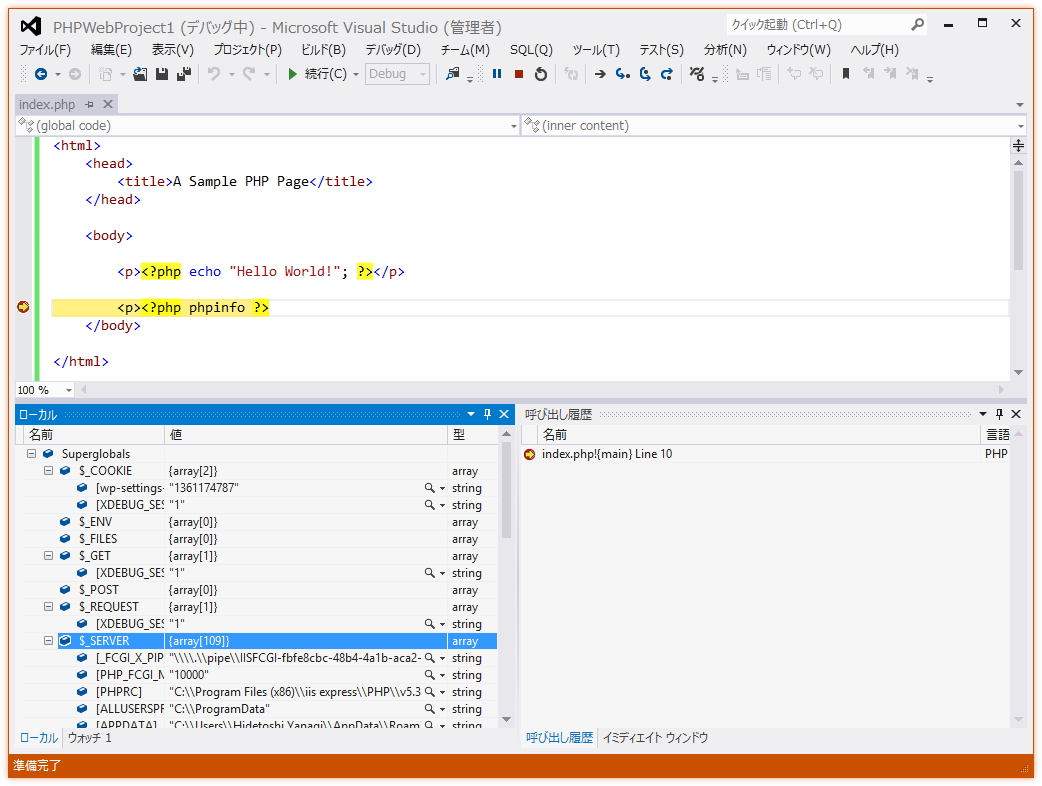This screenshot has width=1042, height=786.
Task: Open visualizer for wp-settings cookie value
Action: [430, 488]
